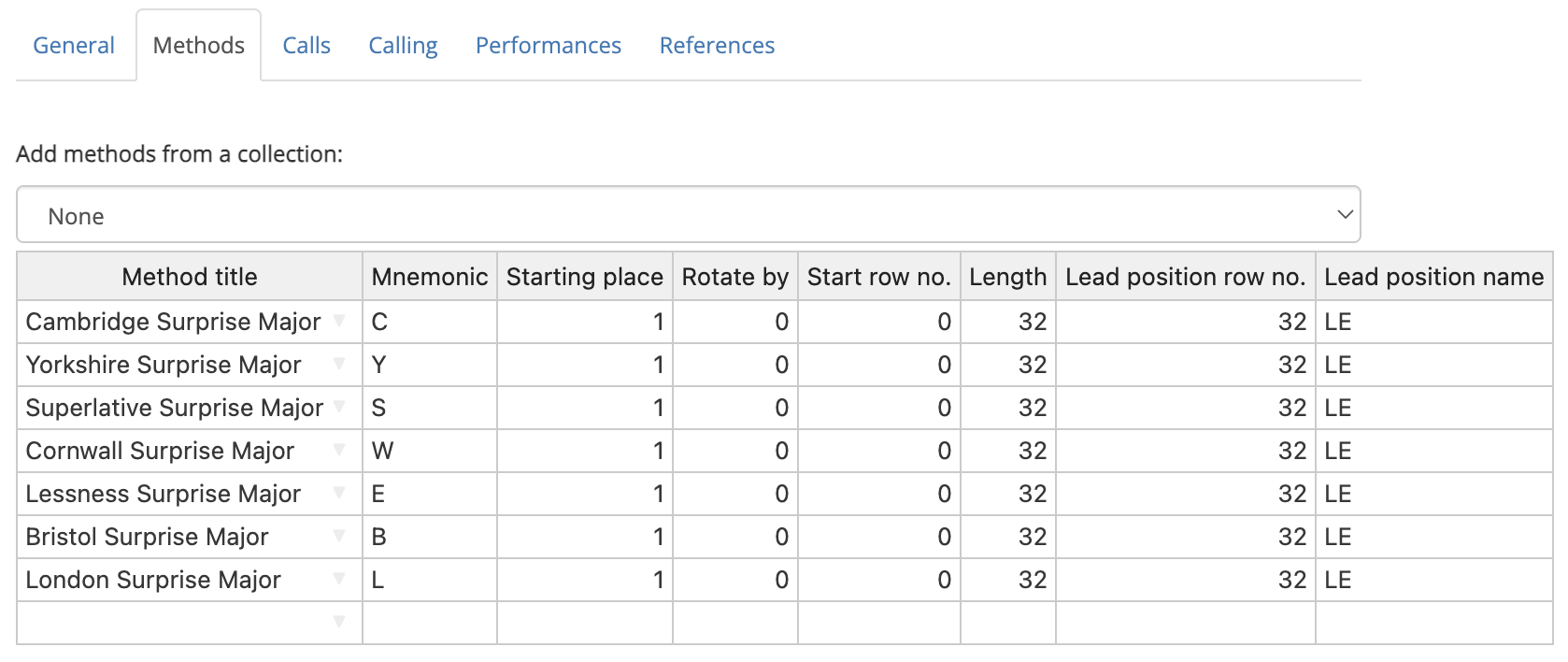Select the Mnemonic cell for London Surprise Major
This screenshot has width=1568, height=662.
coord(428,579)
